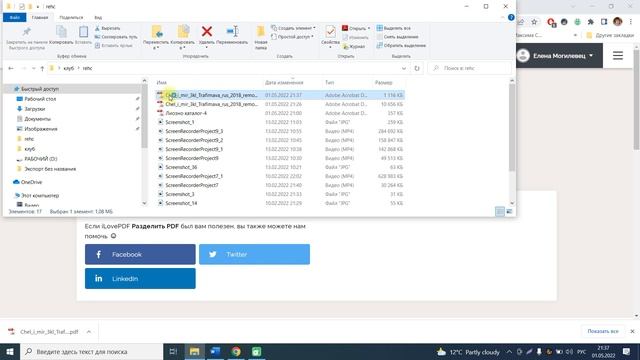
Task: Click Pin to Quick access icon
Action: pos(27,32)
